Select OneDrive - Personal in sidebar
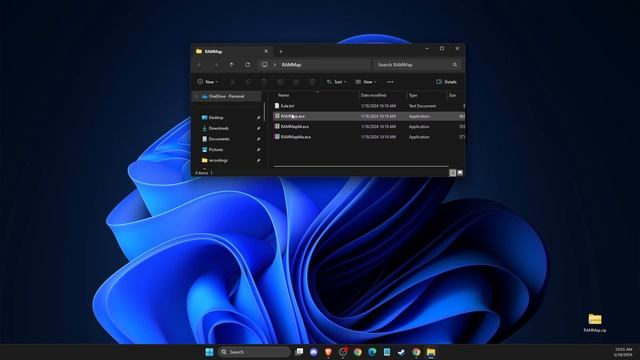 227,96
